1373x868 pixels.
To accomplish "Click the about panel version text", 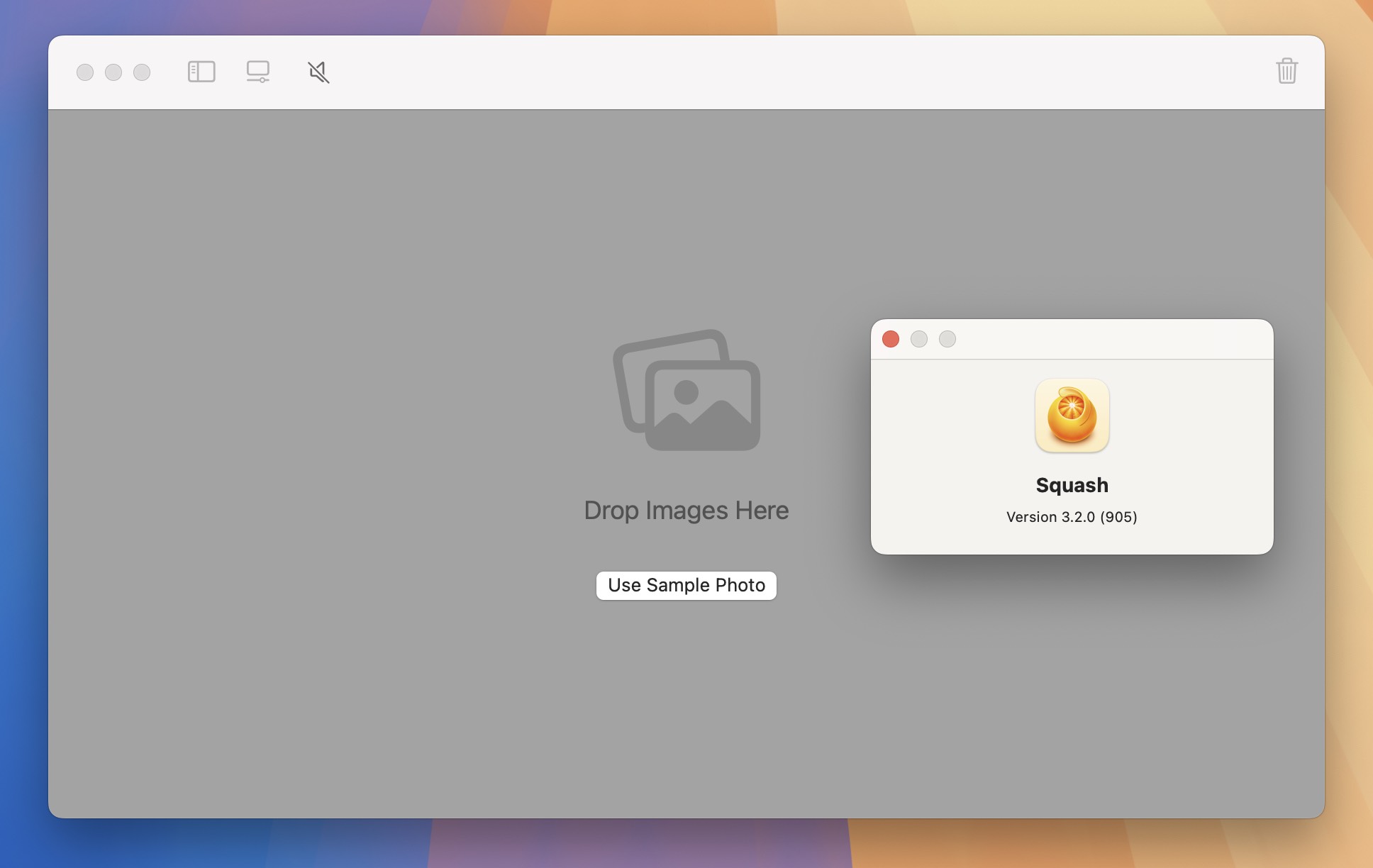I will click(x=1071, y=518).
